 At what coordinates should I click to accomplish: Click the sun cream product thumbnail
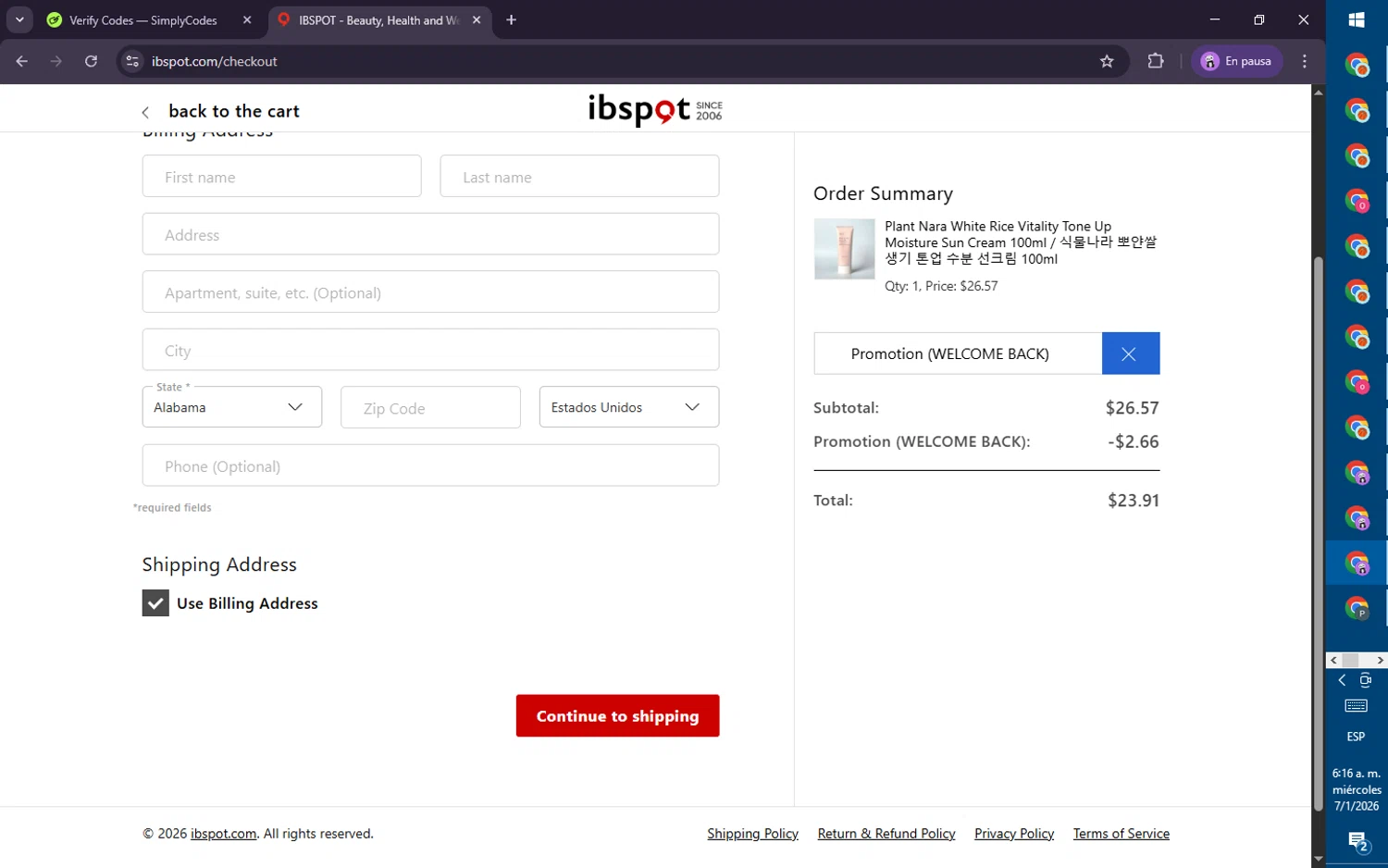(x=844, y=249)
